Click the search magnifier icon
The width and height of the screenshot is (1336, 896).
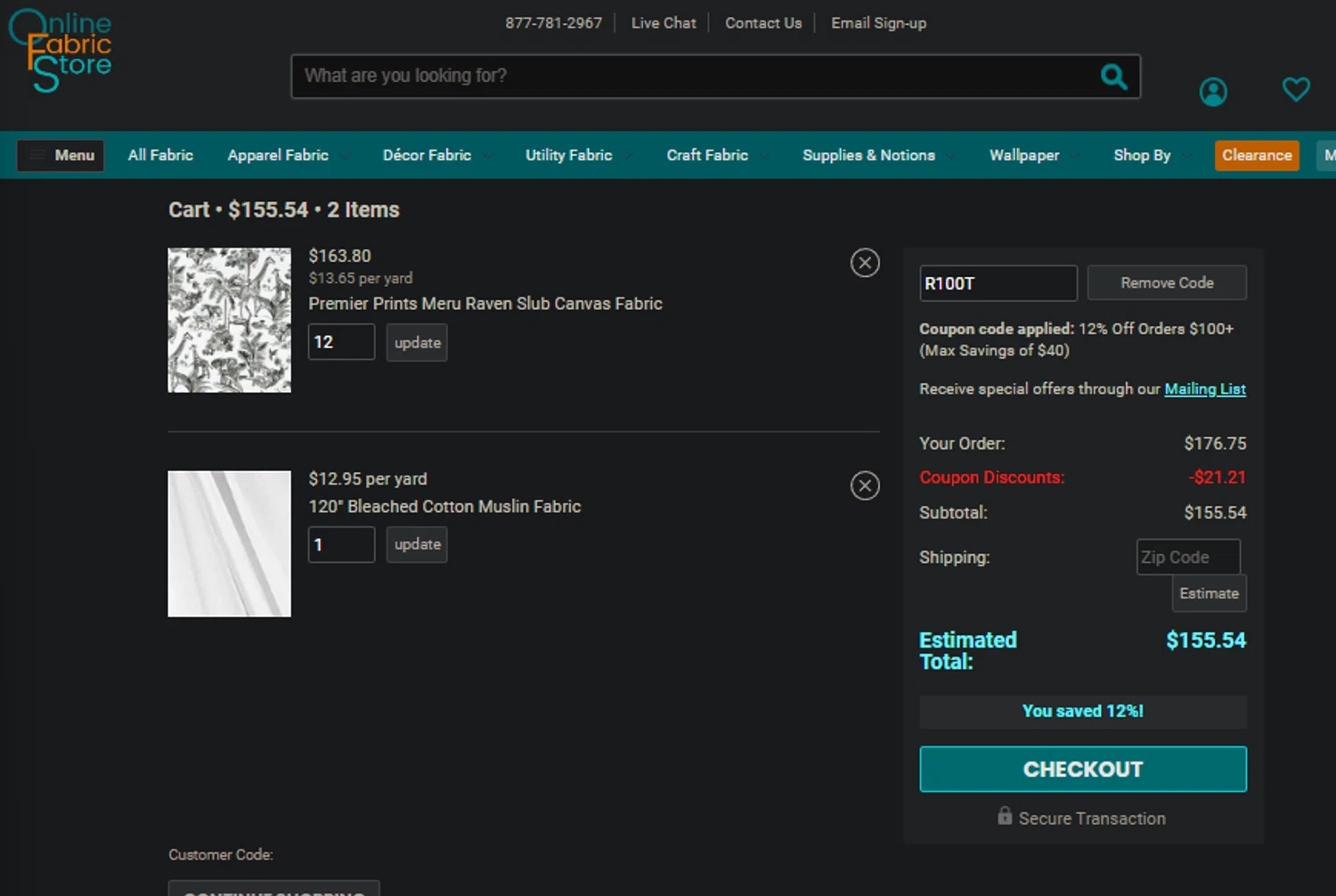coord(1113,77)
